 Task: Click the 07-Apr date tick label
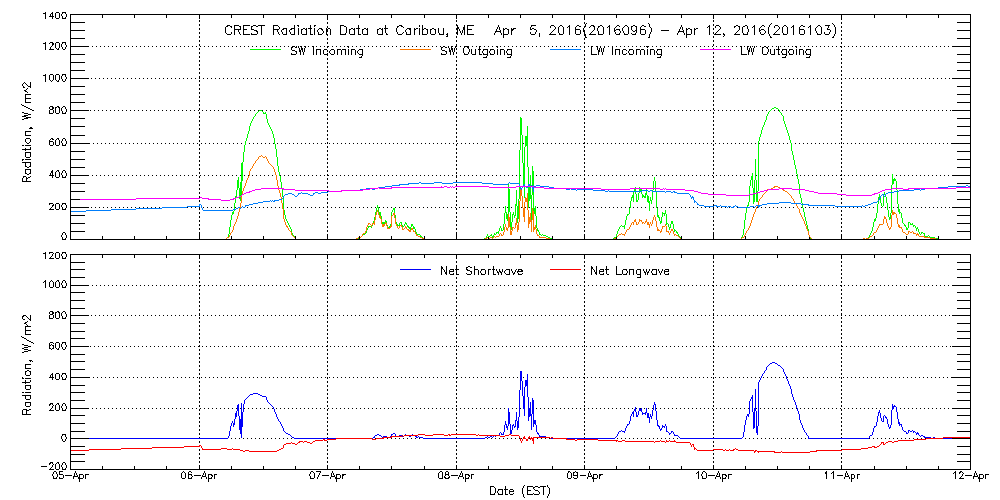coord(328,477)
